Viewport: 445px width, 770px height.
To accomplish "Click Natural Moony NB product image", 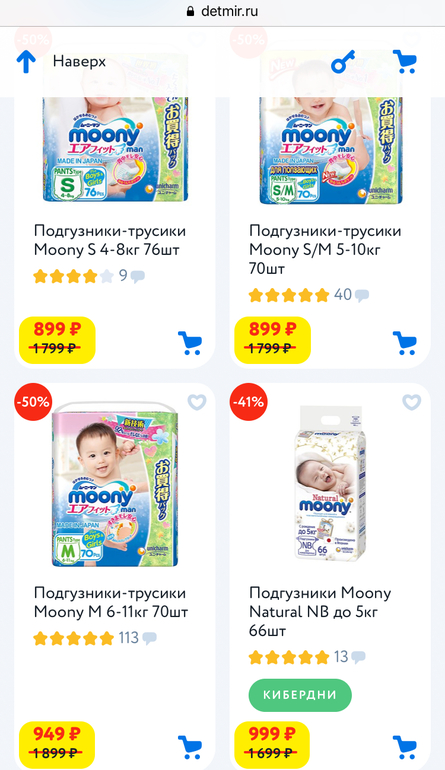I will 331,483.
